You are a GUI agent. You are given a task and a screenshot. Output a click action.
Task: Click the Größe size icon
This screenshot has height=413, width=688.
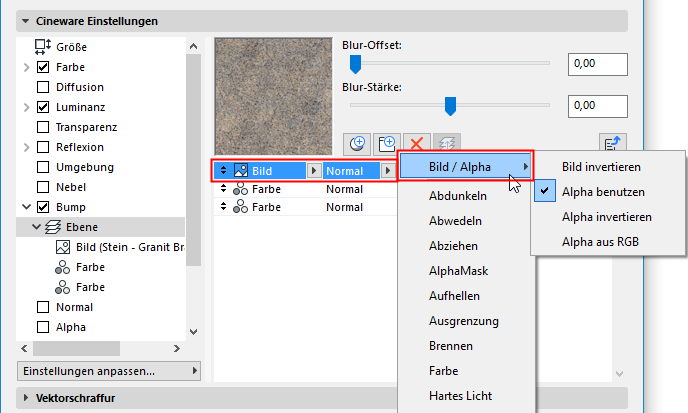(x=43, y=47)
